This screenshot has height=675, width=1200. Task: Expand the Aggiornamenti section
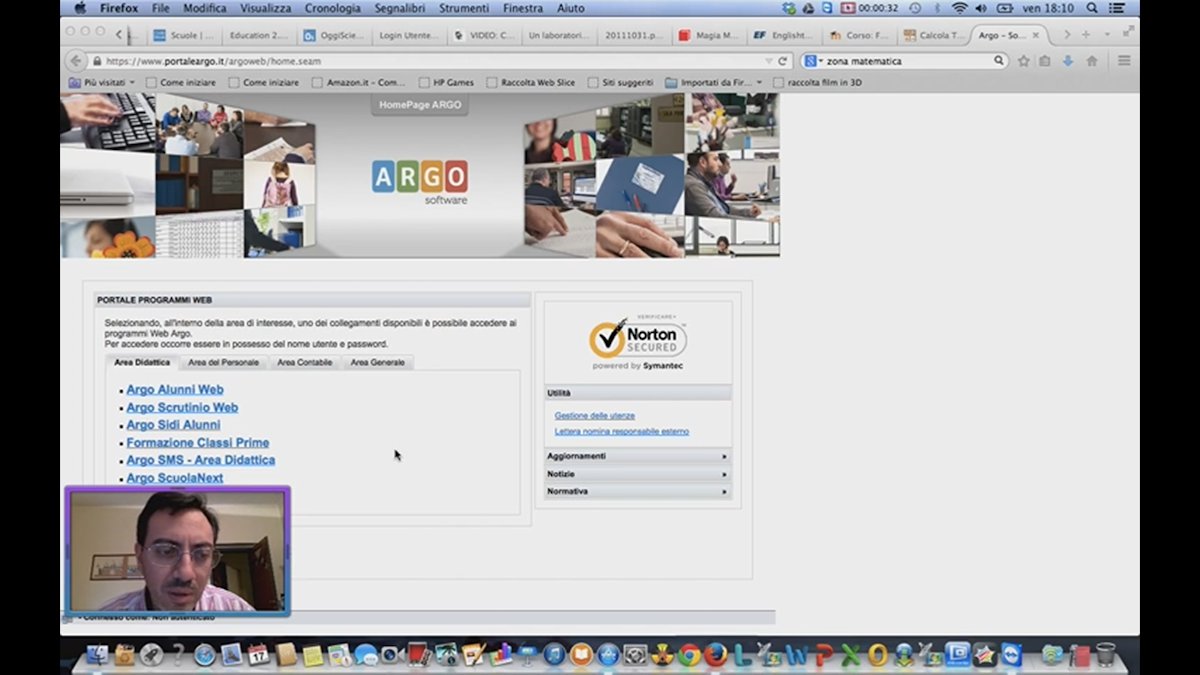(638, 456)
